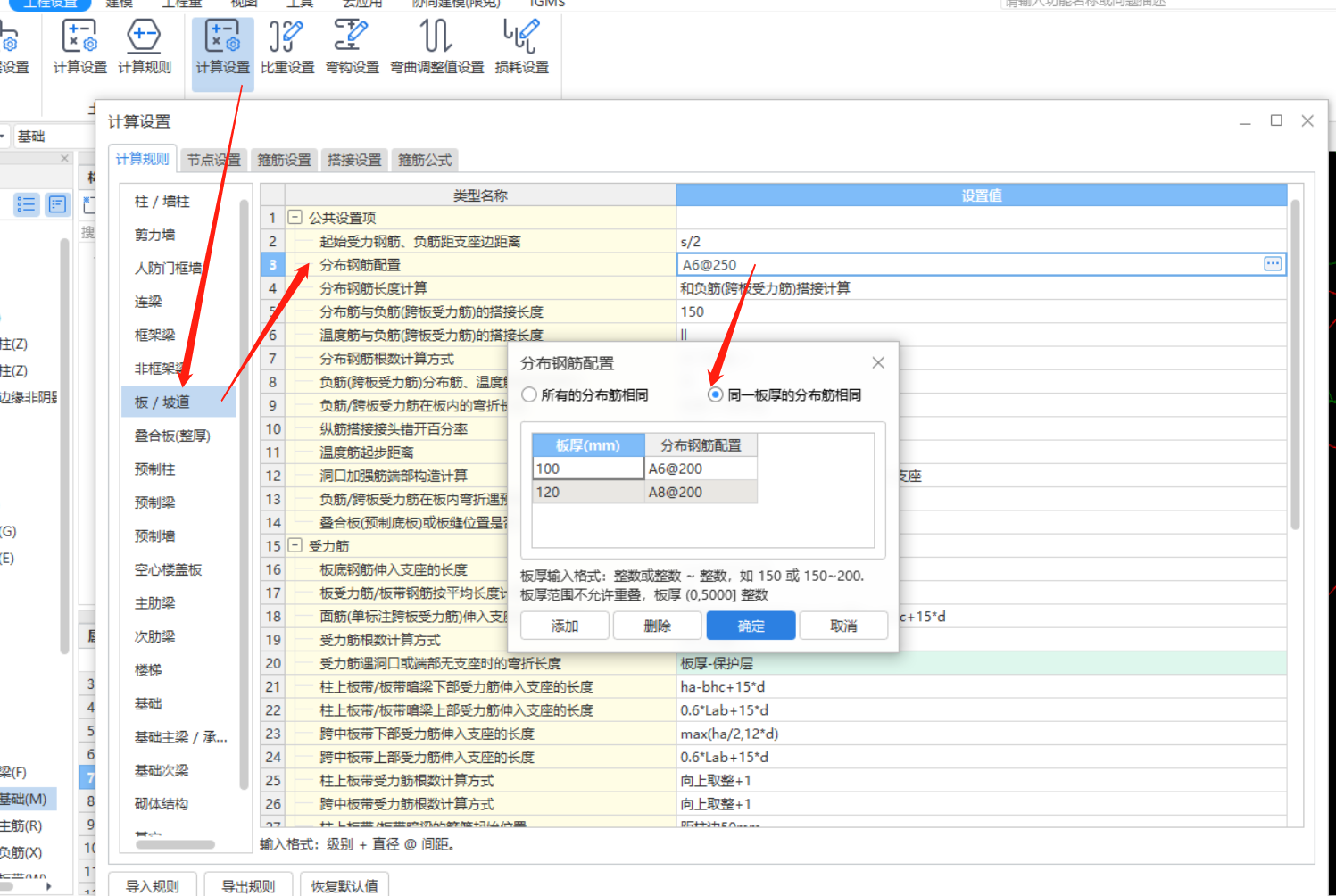Click 添加 button in dialog
Viewport: 1336px width, 896px height.
coord(565,626)
